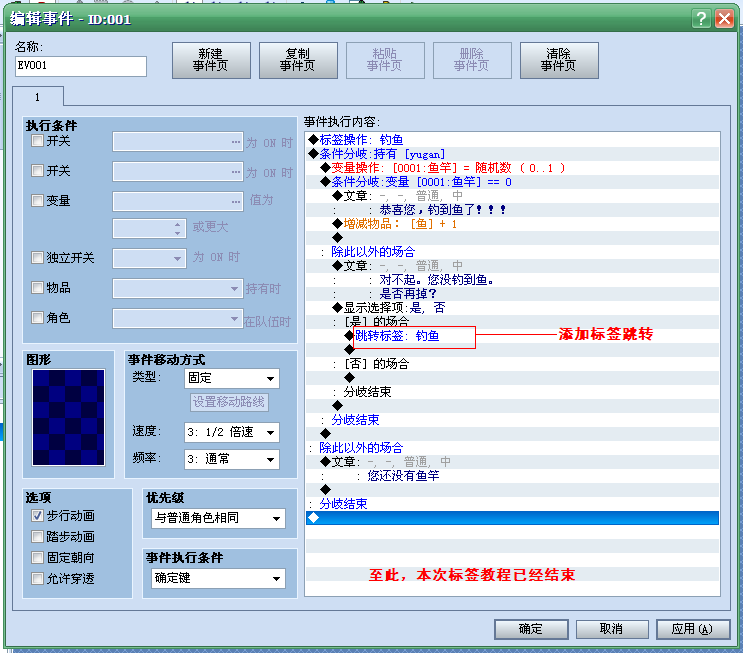Open the 角色 dropdown
The height and width of the screenshot is (653, 743).
click(x=178, y=318)
